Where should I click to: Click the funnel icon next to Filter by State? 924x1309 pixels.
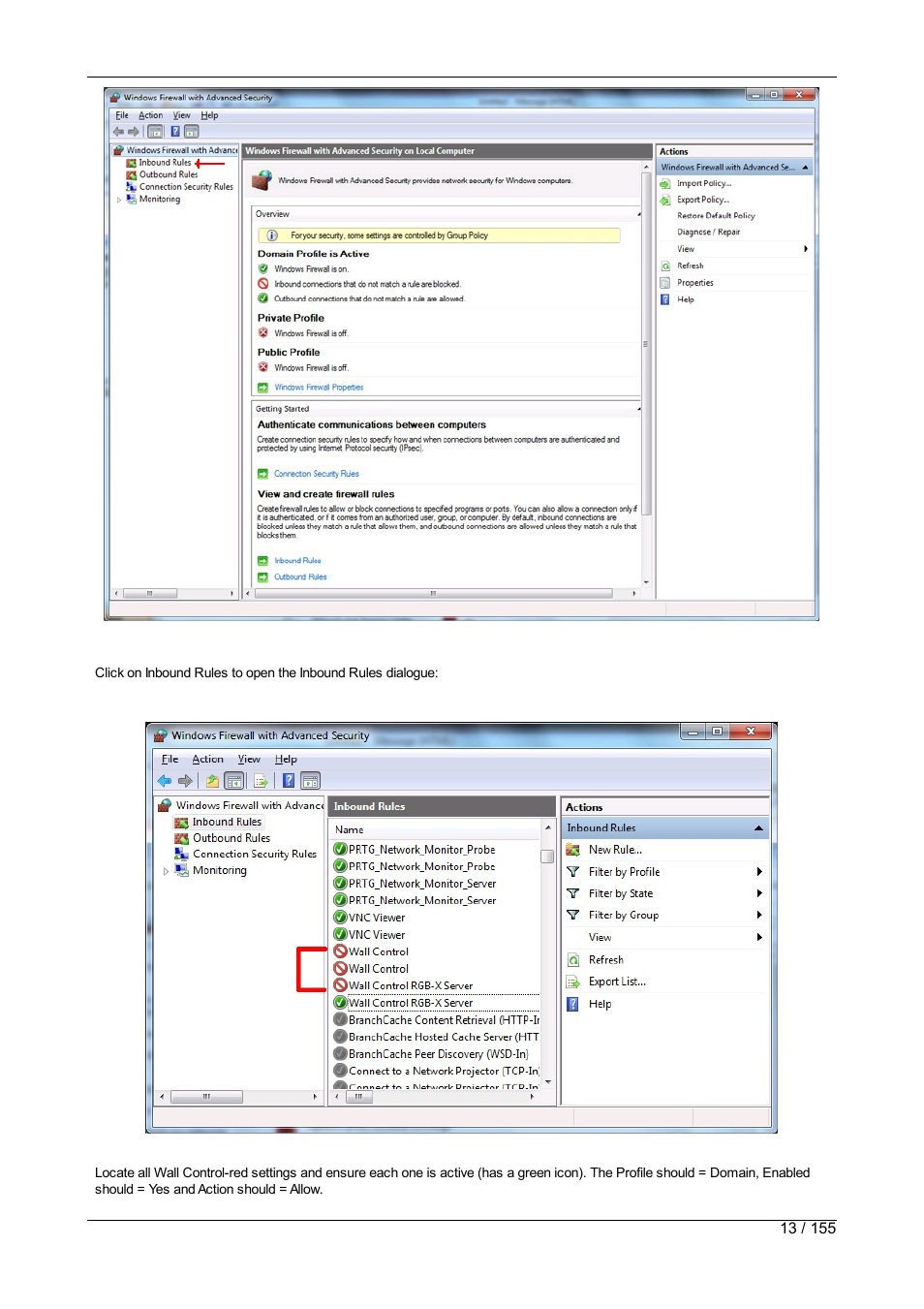coord(572,893)
